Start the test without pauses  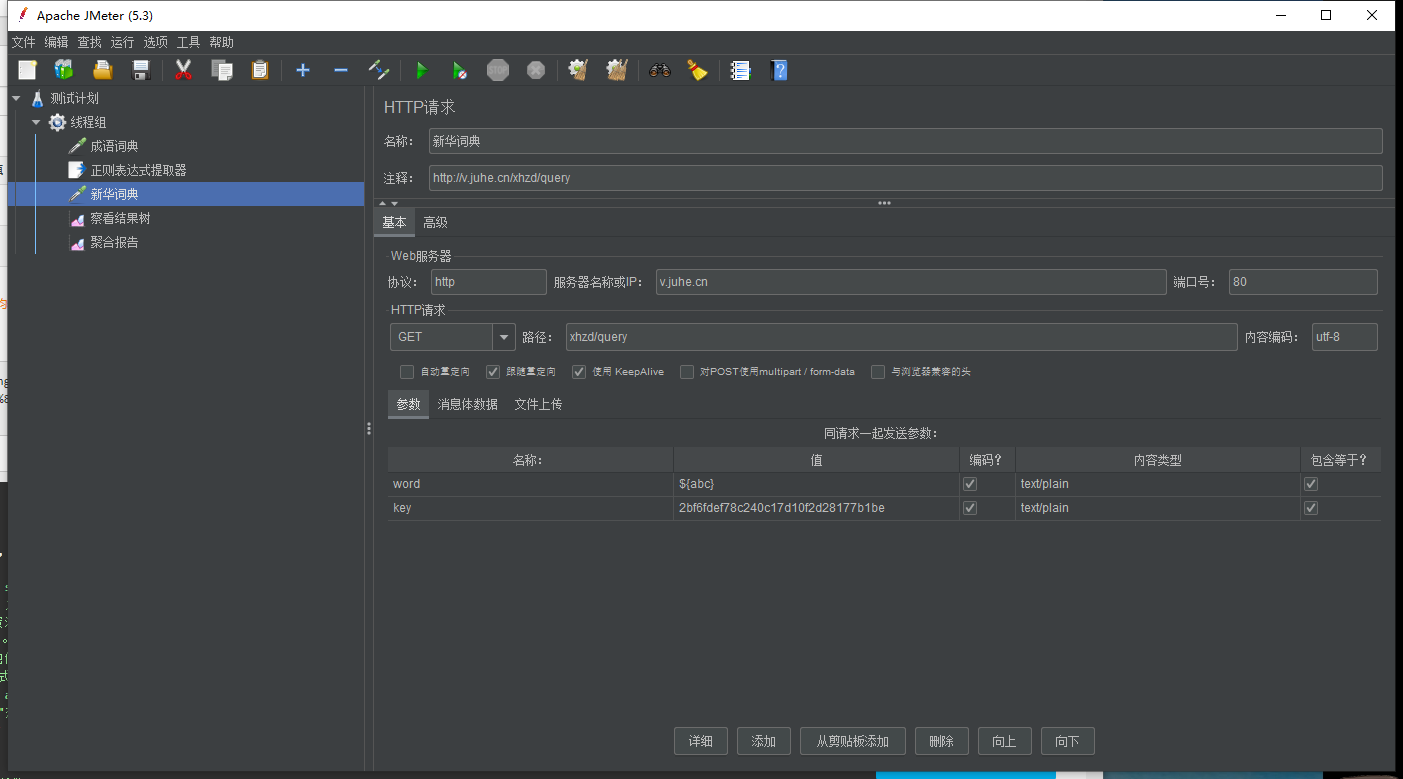(459, 70)
